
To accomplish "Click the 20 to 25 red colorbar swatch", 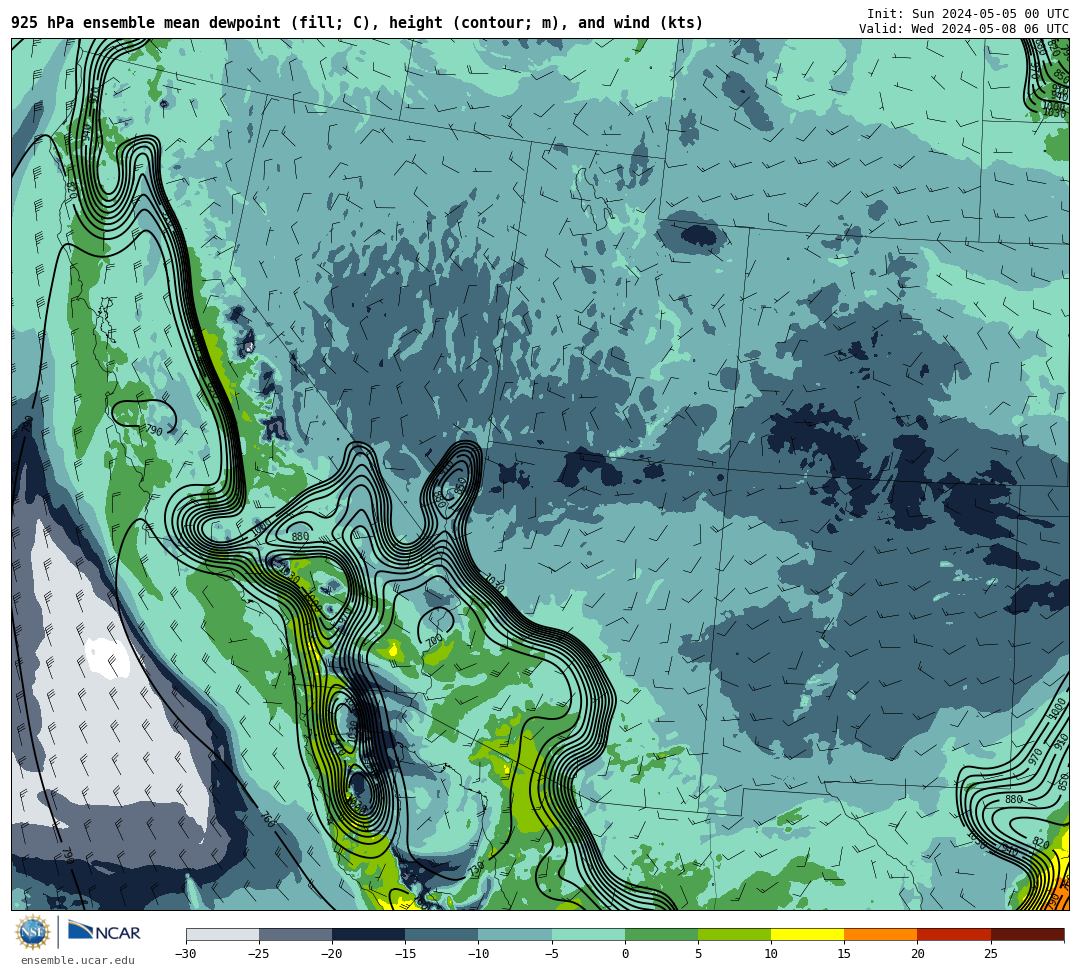I will (x=954, y=934).
